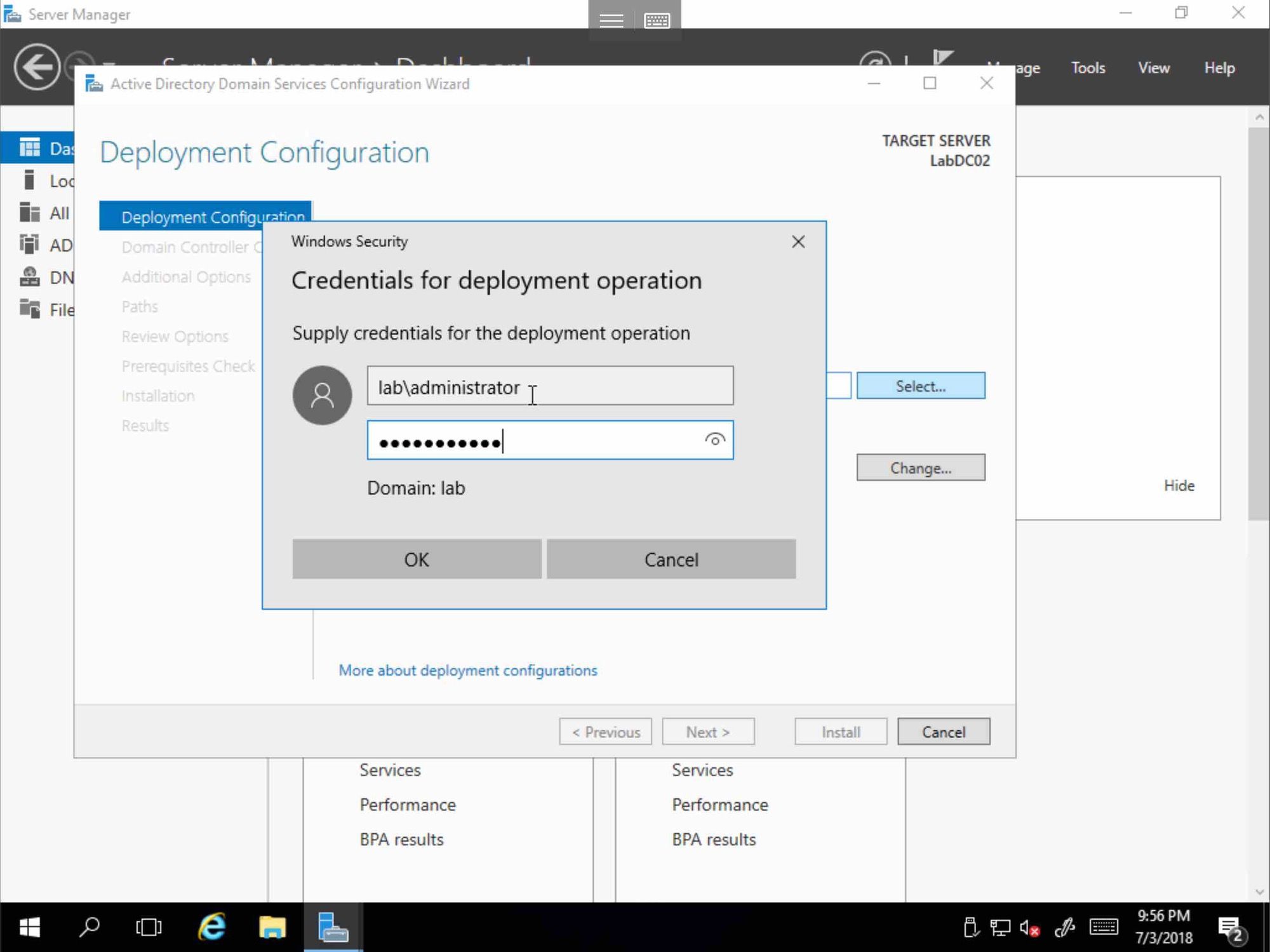1270x952 pixels.
Task: Click Server Manager vertical scrollbar
Action: click(1259, 324)
